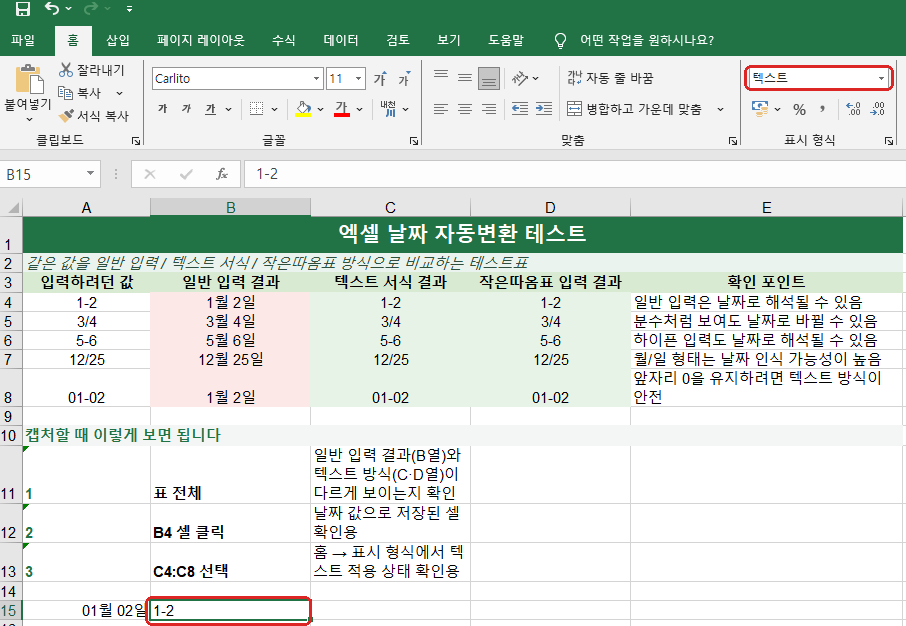
Task: Click the Cut (잘라내기) scissors icon
Action: point(66,70)
